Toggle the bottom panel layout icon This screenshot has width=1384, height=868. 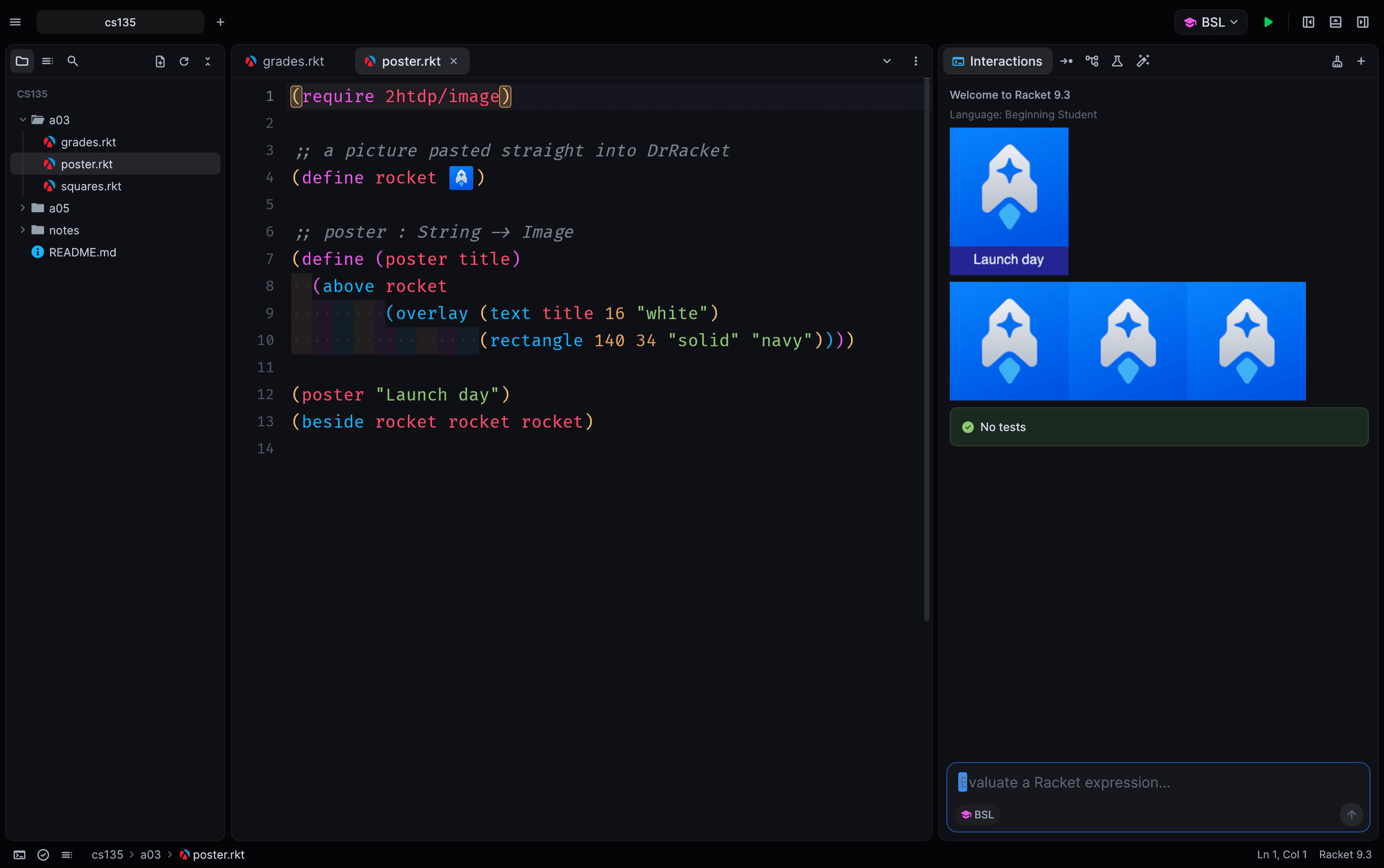tap(1335, 22)
